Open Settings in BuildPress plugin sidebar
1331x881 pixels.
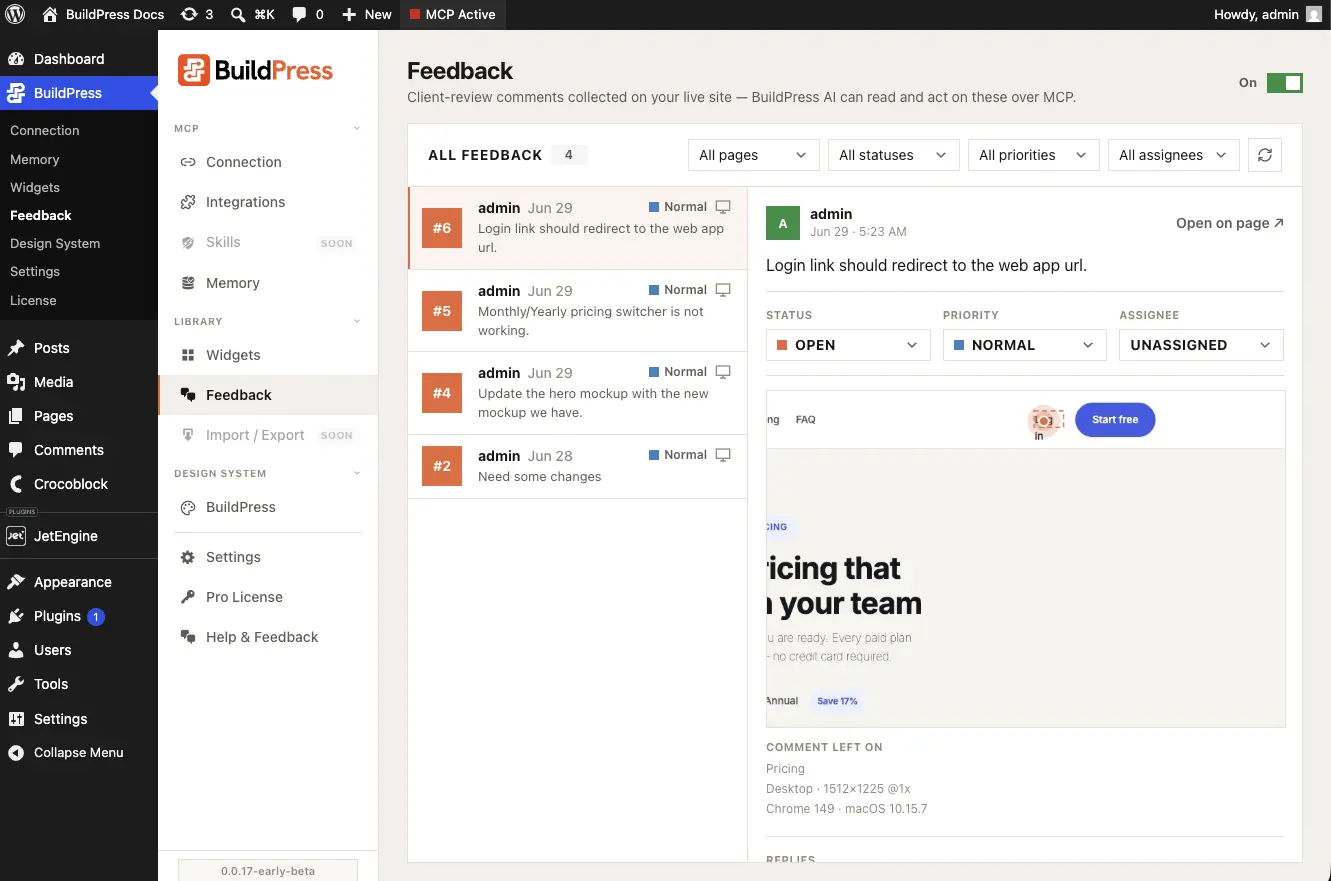point(268,557)
